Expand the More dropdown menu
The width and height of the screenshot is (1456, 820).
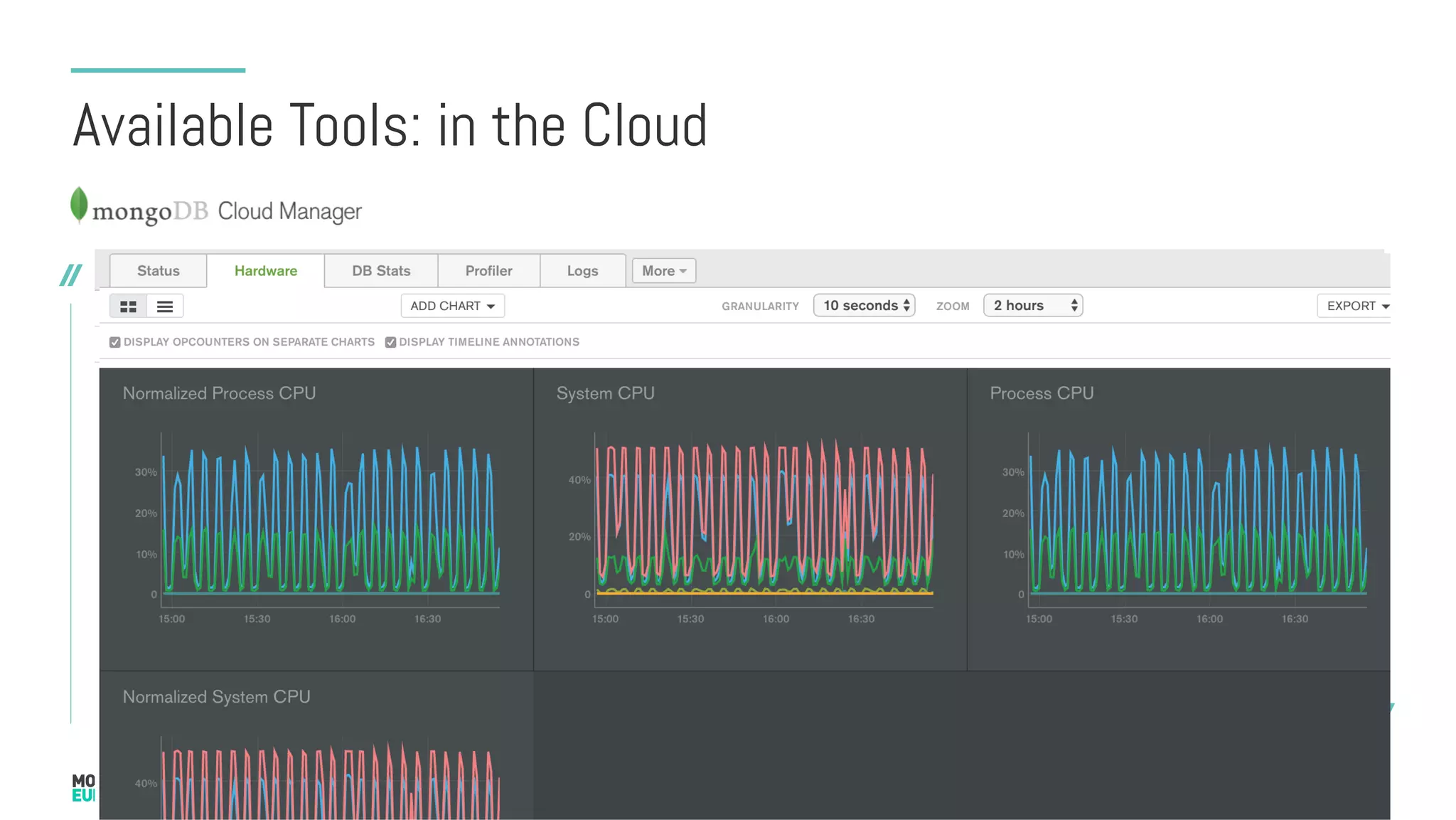coord(664,271)
